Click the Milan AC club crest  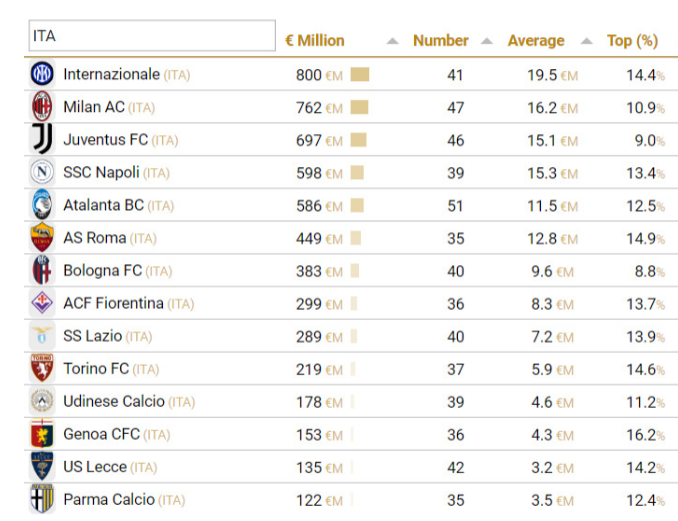click(x=42, y=107)
